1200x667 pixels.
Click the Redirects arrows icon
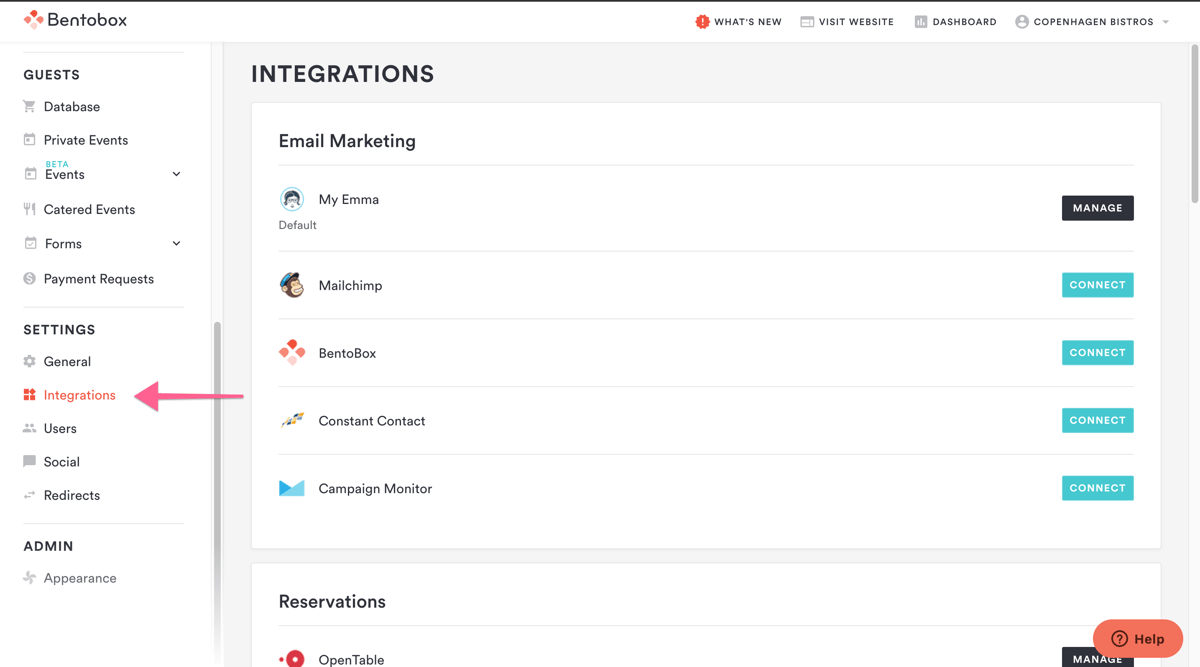(x=29, y=495)
